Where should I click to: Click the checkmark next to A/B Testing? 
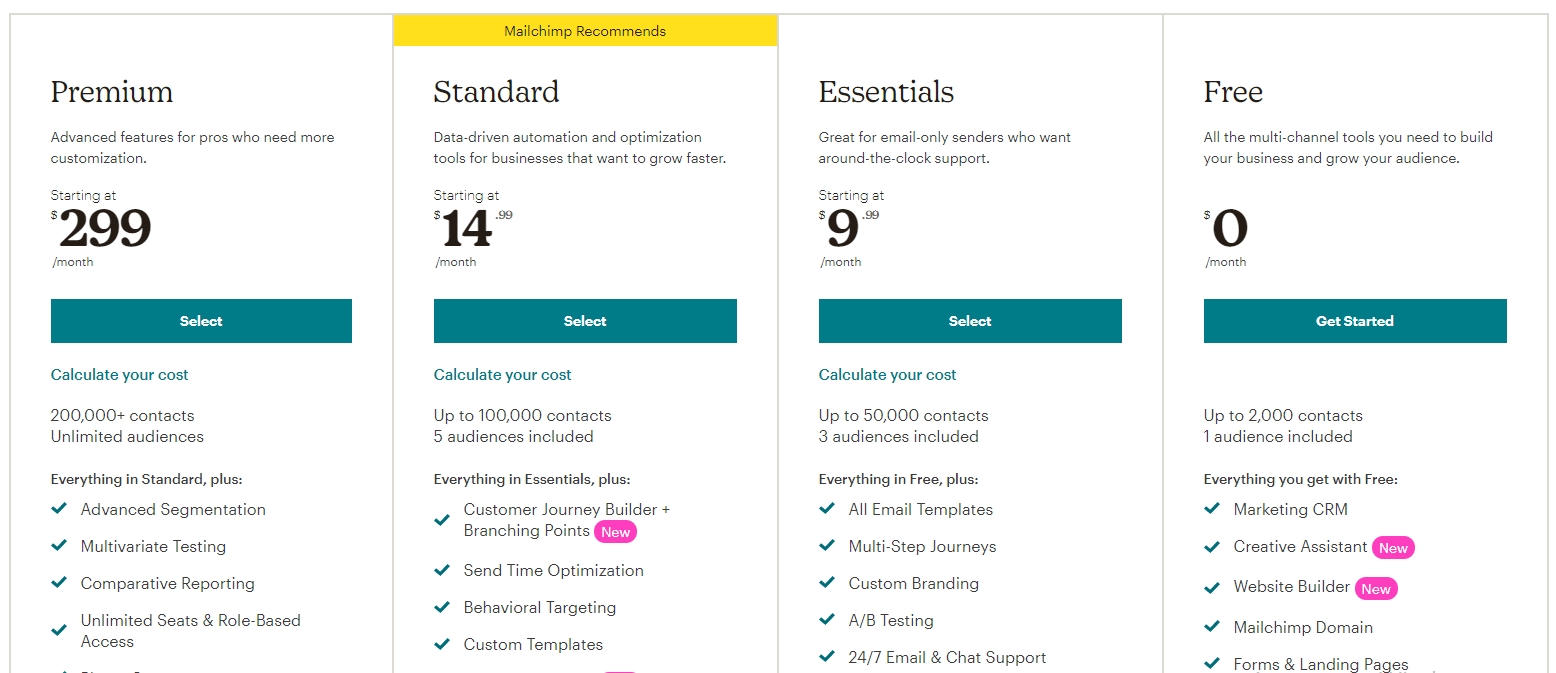click(x=827, y=619)
